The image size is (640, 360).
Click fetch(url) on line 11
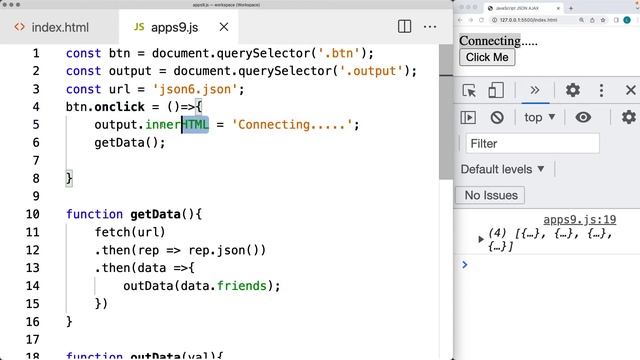(130, 232)
